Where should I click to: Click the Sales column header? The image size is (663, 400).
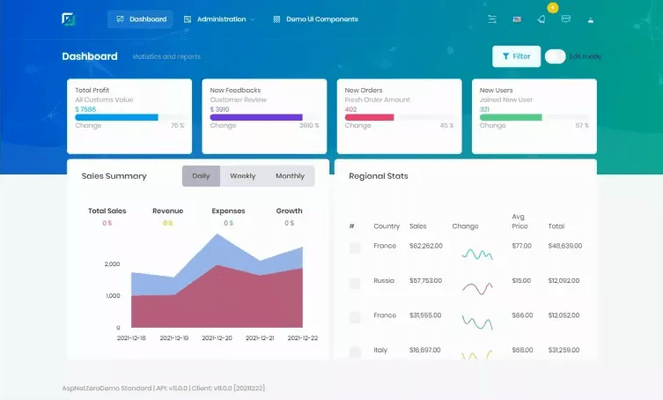418,226
